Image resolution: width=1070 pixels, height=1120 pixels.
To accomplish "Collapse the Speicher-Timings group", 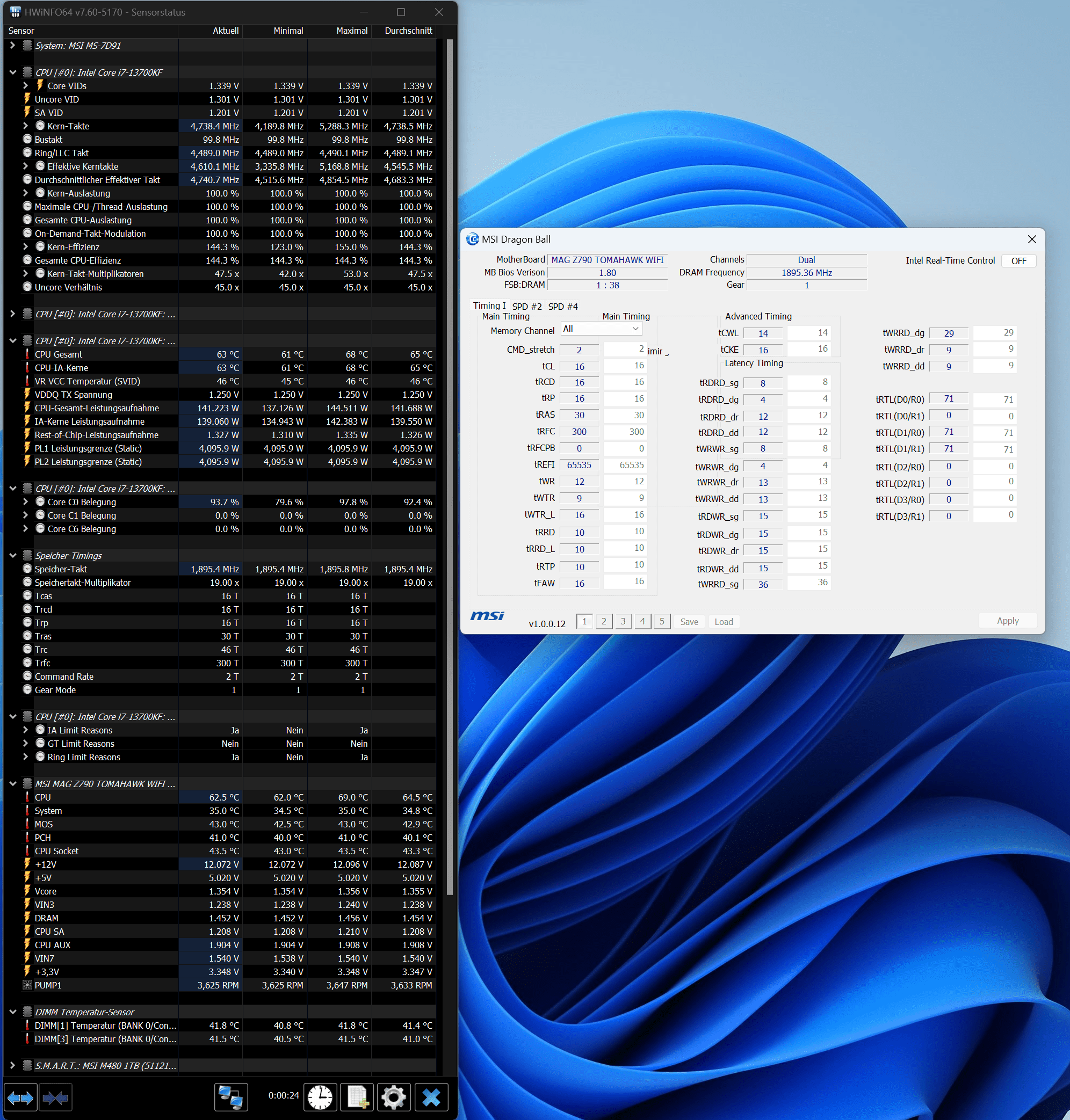I will click(12, 555).
